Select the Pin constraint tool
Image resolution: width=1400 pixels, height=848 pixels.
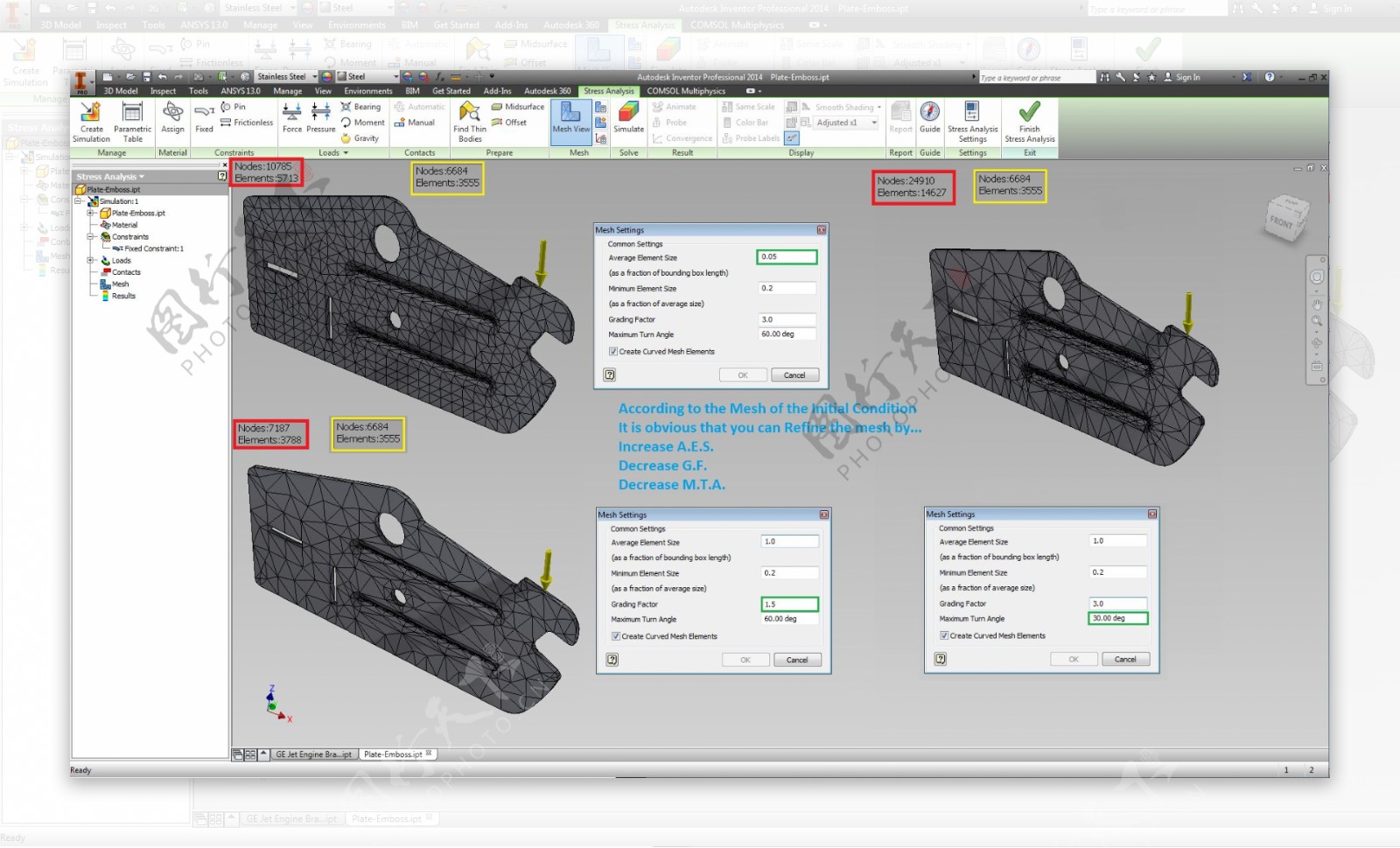[x=234, y=107]
